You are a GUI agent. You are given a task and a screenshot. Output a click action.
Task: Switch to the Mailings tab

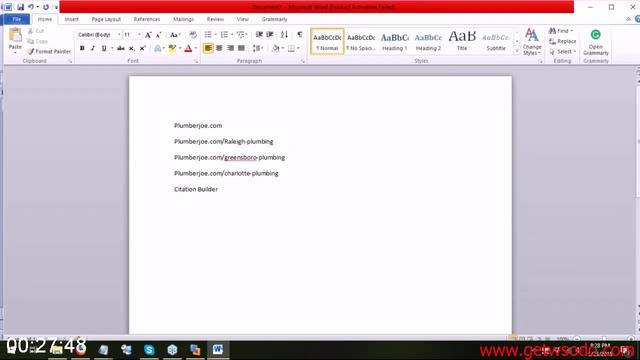(183, 19)
